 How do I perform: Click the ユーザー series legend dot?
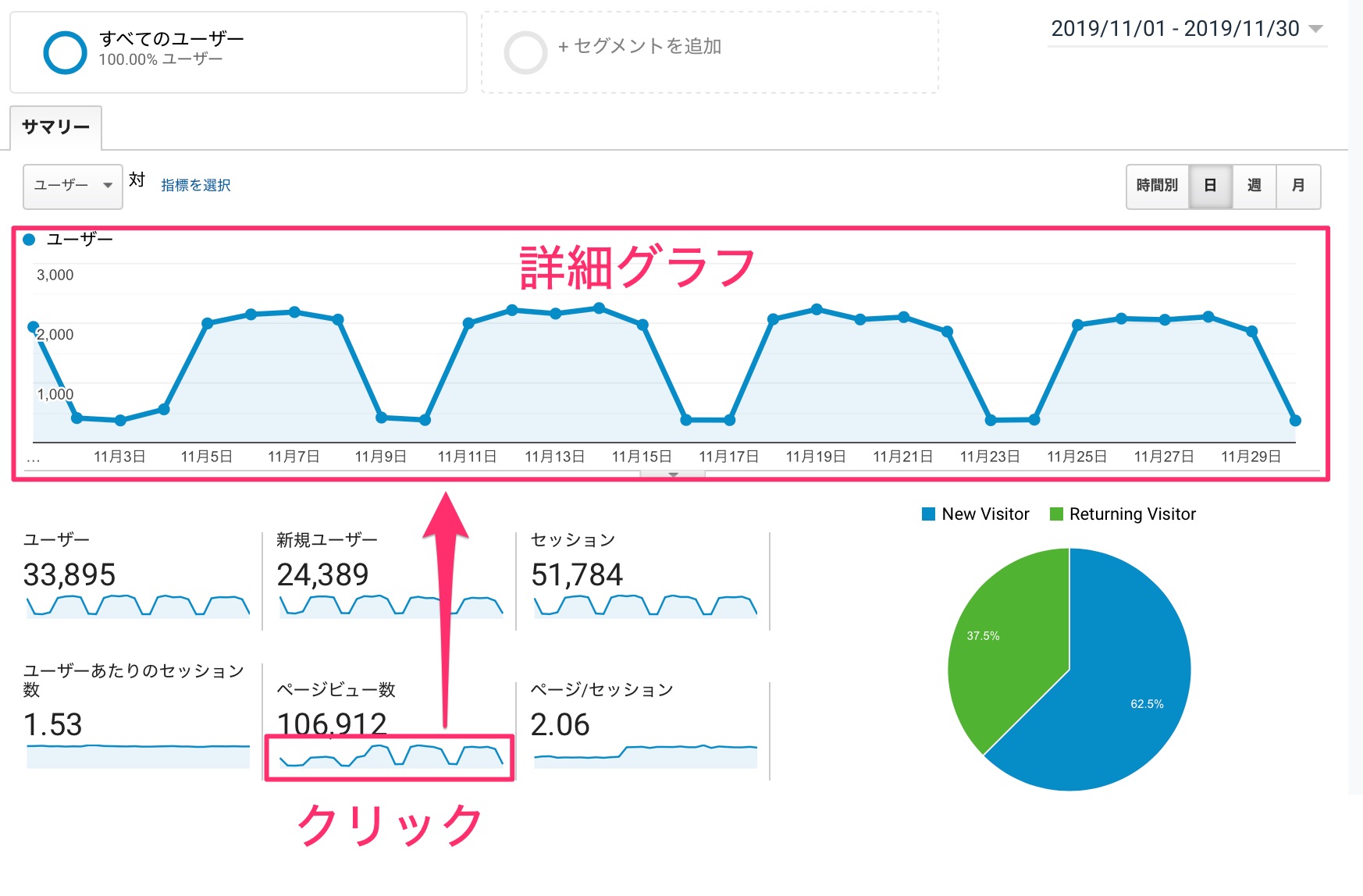pos(29,240)
